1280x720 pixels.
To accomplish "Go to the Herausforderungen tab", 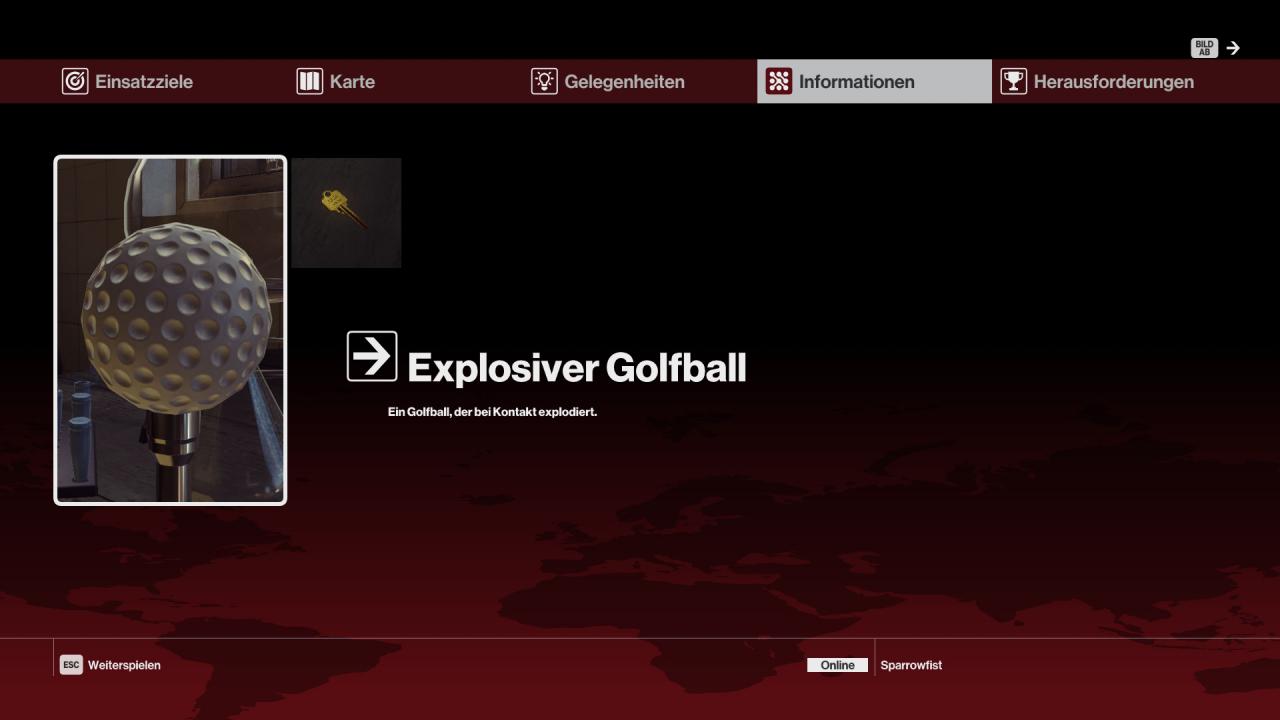I will (x=1109, y=81).
